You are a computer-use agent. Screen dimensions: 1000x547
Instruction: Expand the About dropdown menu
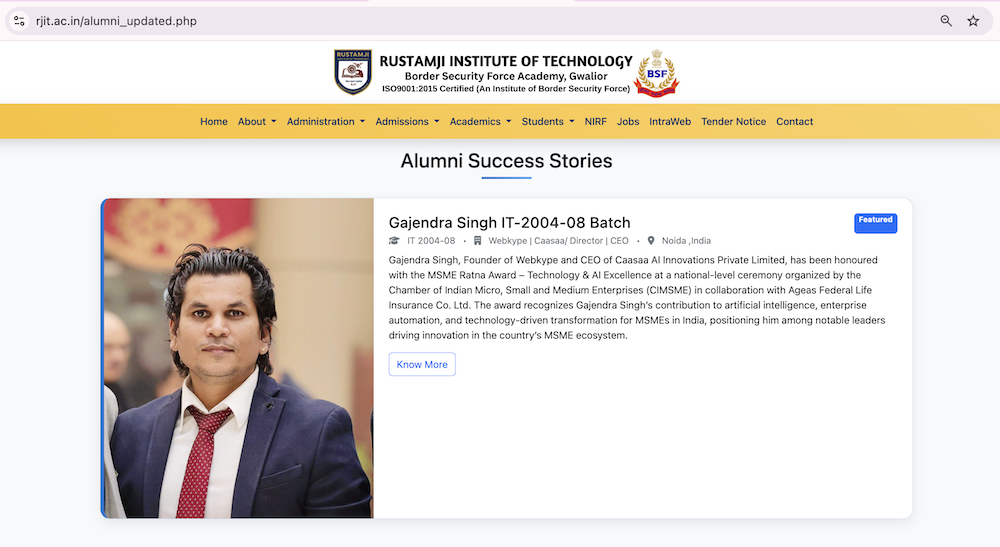click(257, 121)
